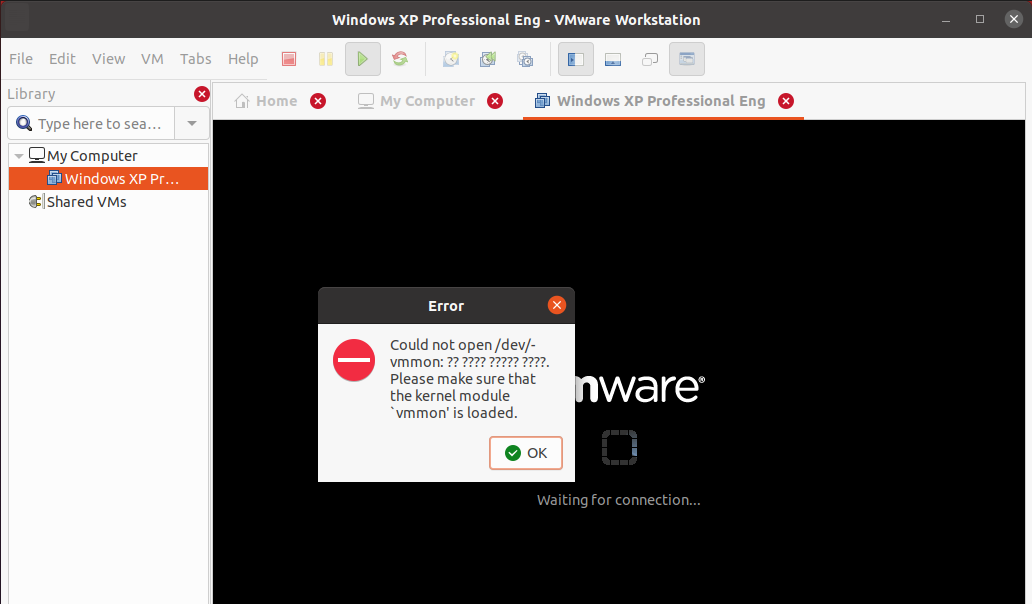Minimize the VMware Workstation window

click(x=946, y=19)
